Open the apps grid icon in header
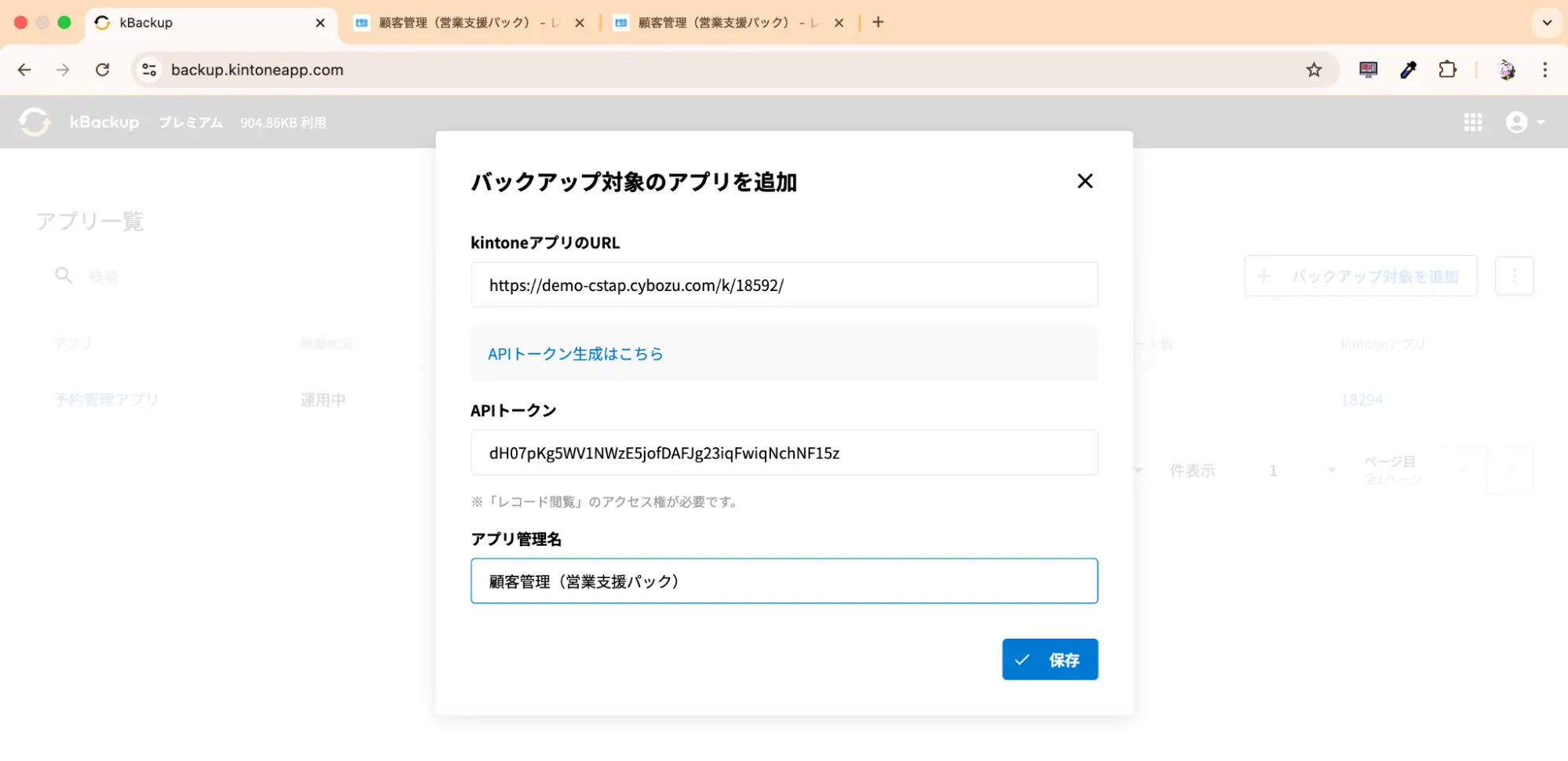This screenshot has width=1568, height=761. click(x=1473, y=122)
